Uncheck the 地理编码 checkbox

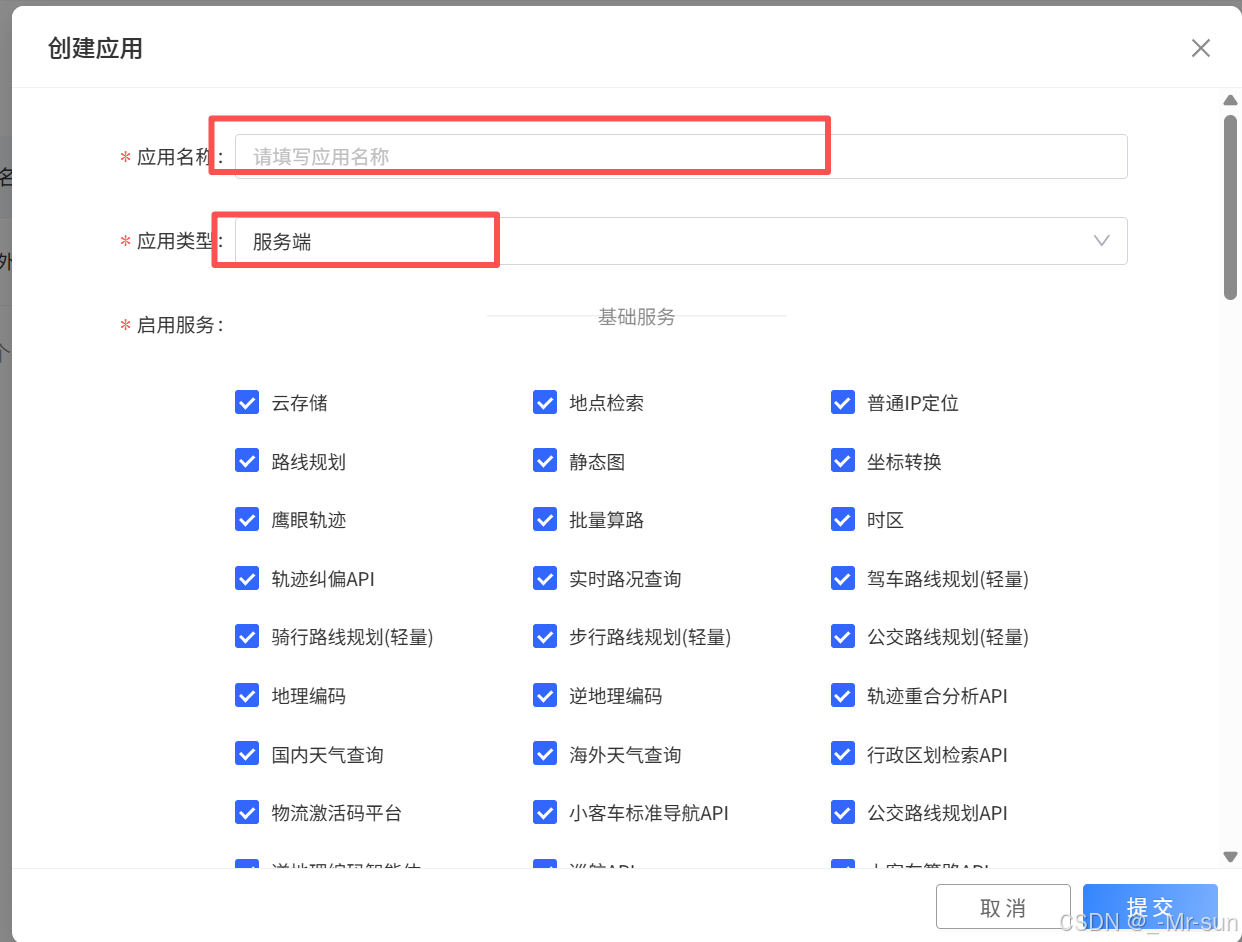click(247, 695)
